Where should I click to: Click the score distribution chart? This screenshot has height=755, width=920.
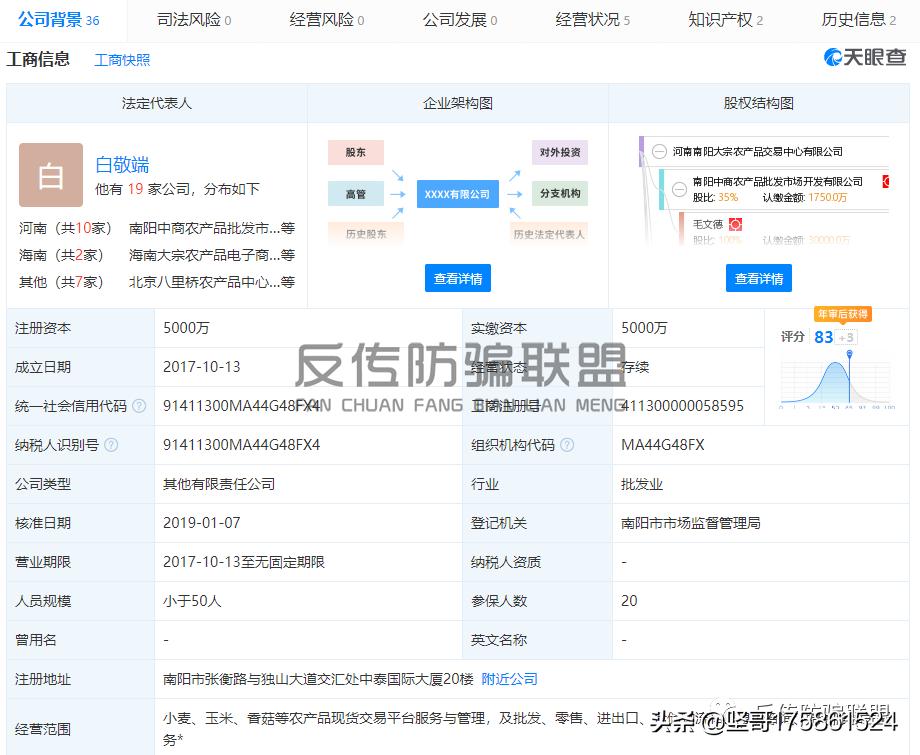pyautogui.click(x=837, y=380)
